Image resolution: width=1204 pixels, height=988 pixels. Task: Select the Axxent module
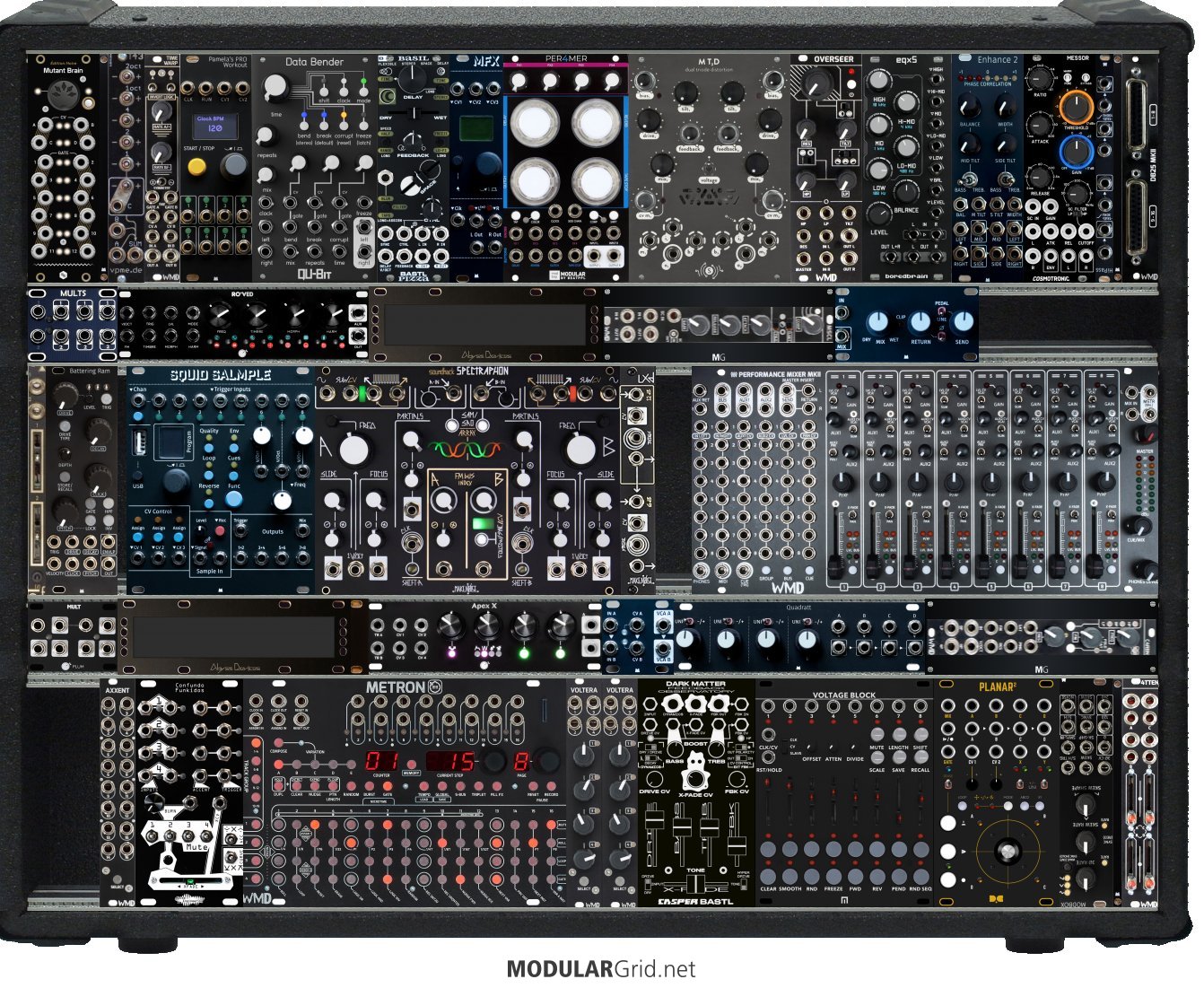tap(118, 792)
